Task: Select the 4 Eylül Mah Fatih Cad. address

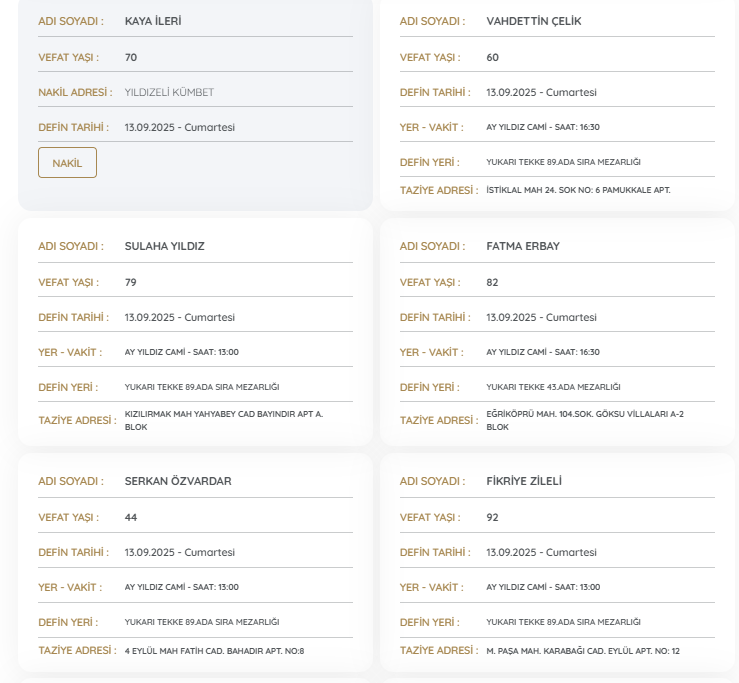Action: pyautogui.click(x=214, y=651)
